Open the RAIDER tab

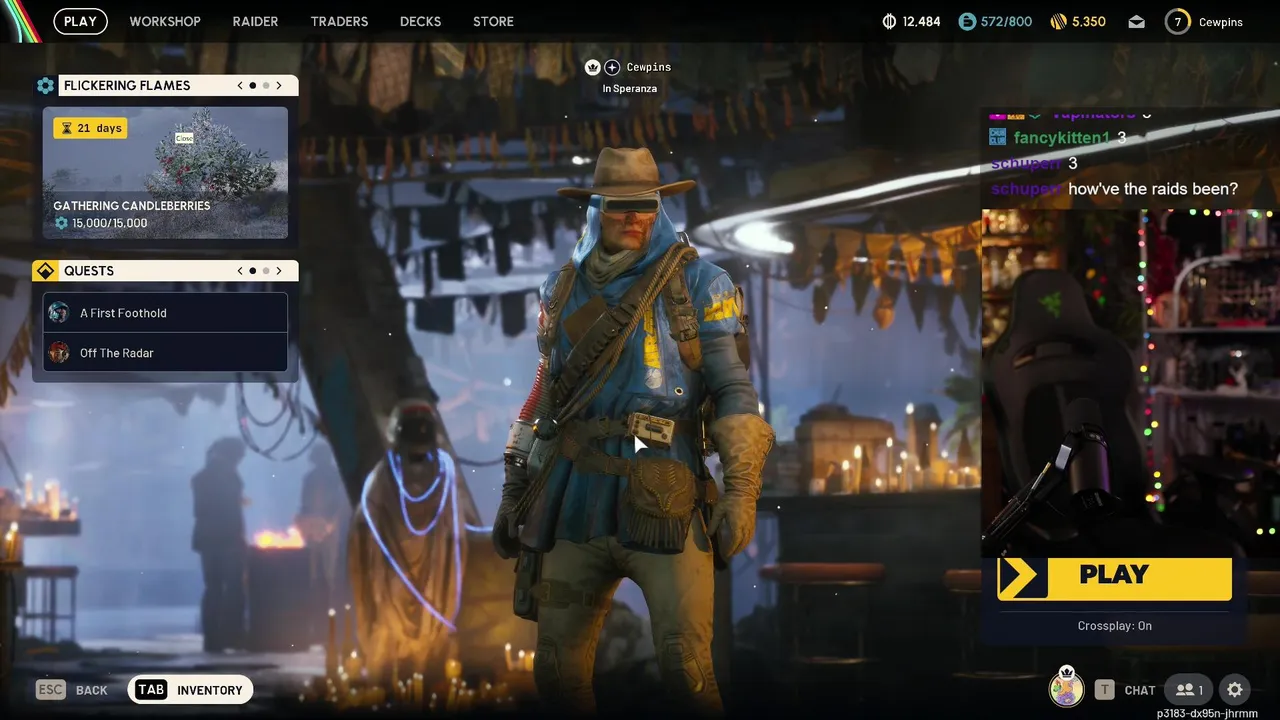[x=255, y=21]
